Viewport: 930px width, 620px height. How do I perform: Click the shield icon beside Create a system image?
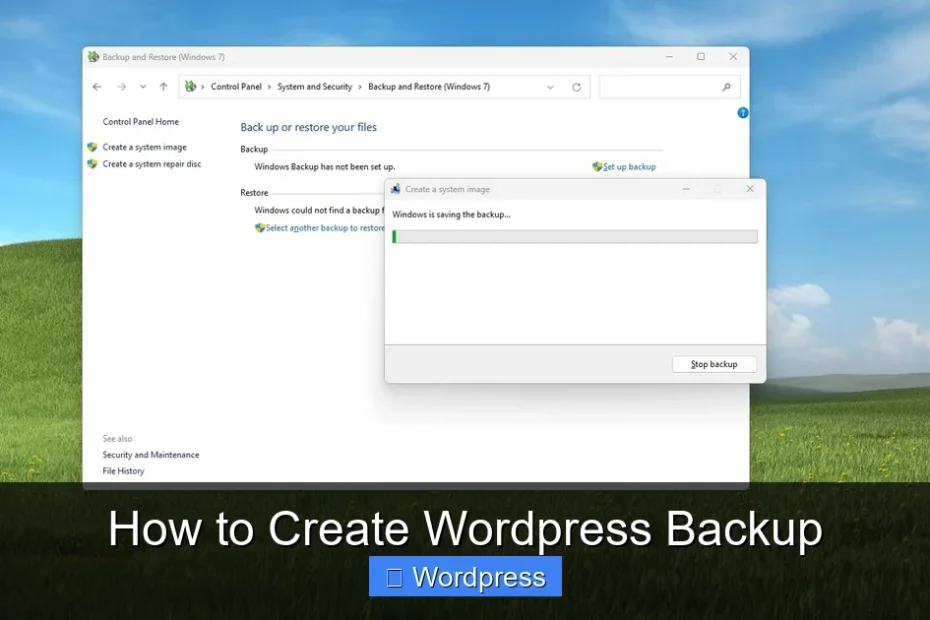92,147
